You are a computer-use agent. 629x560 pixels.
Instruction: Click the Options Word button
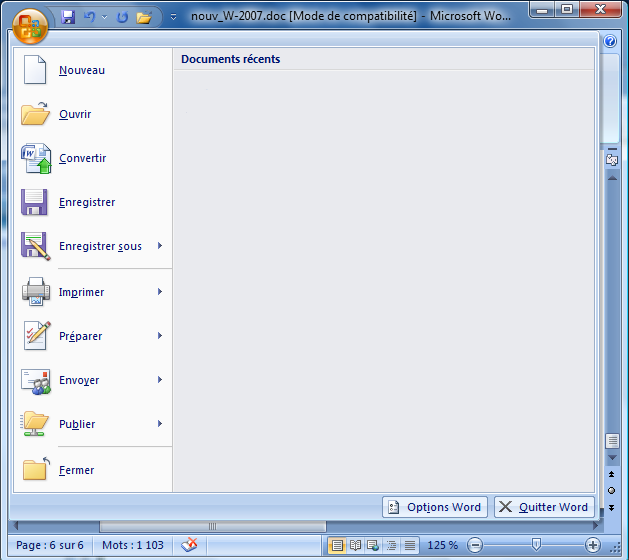pos(435,507)
